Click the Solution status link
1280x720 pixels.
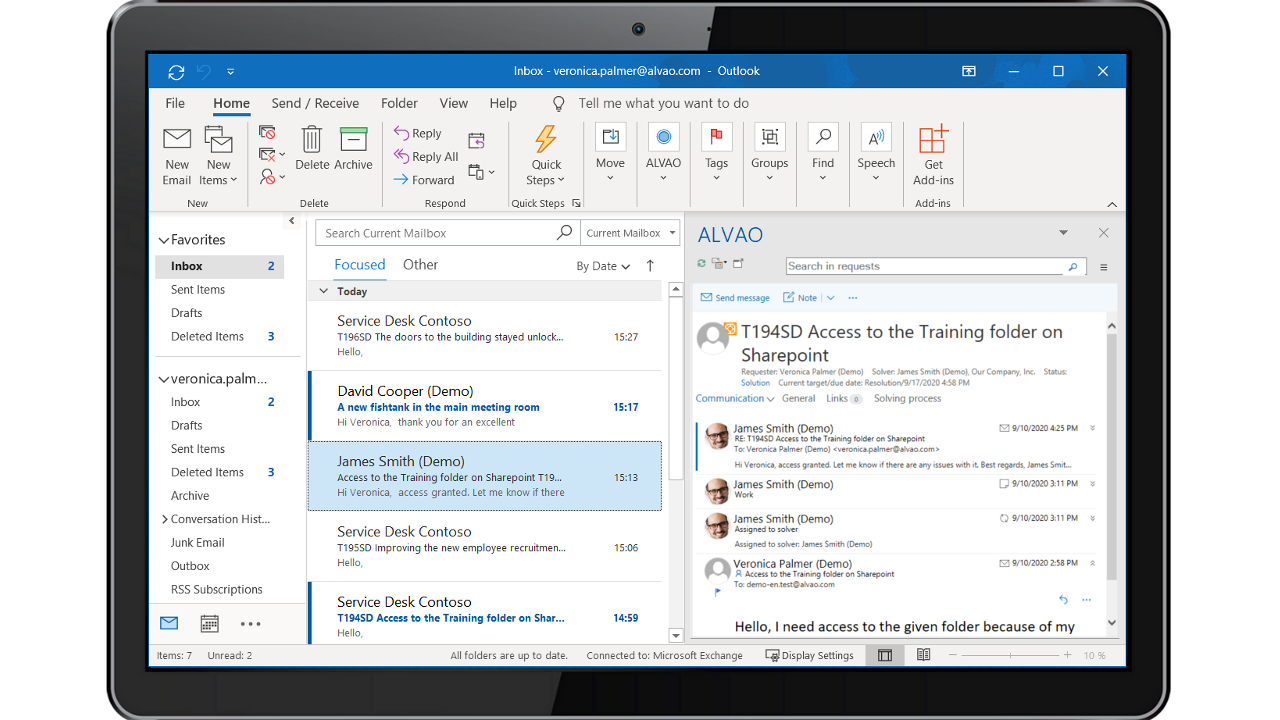click(756, 383)
